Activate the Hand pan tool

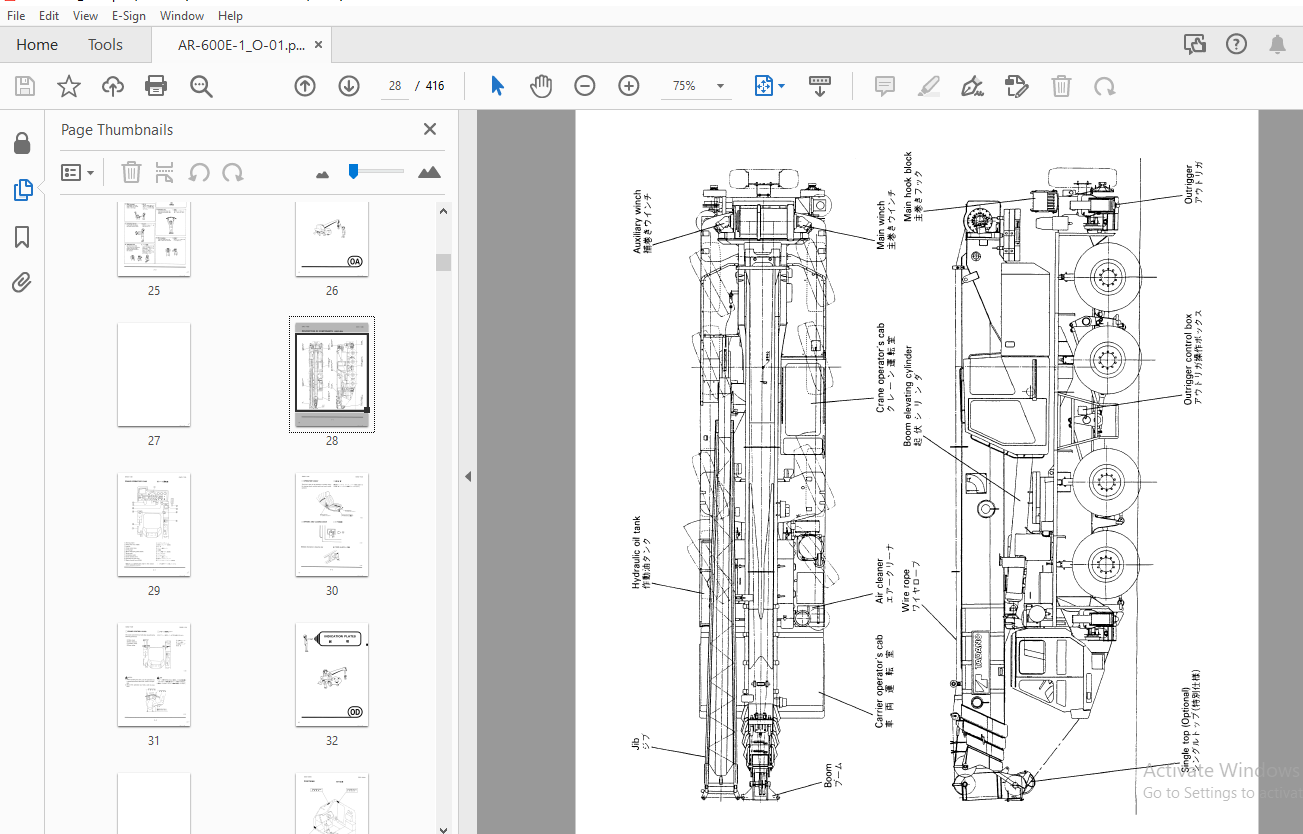coord(541,86)
